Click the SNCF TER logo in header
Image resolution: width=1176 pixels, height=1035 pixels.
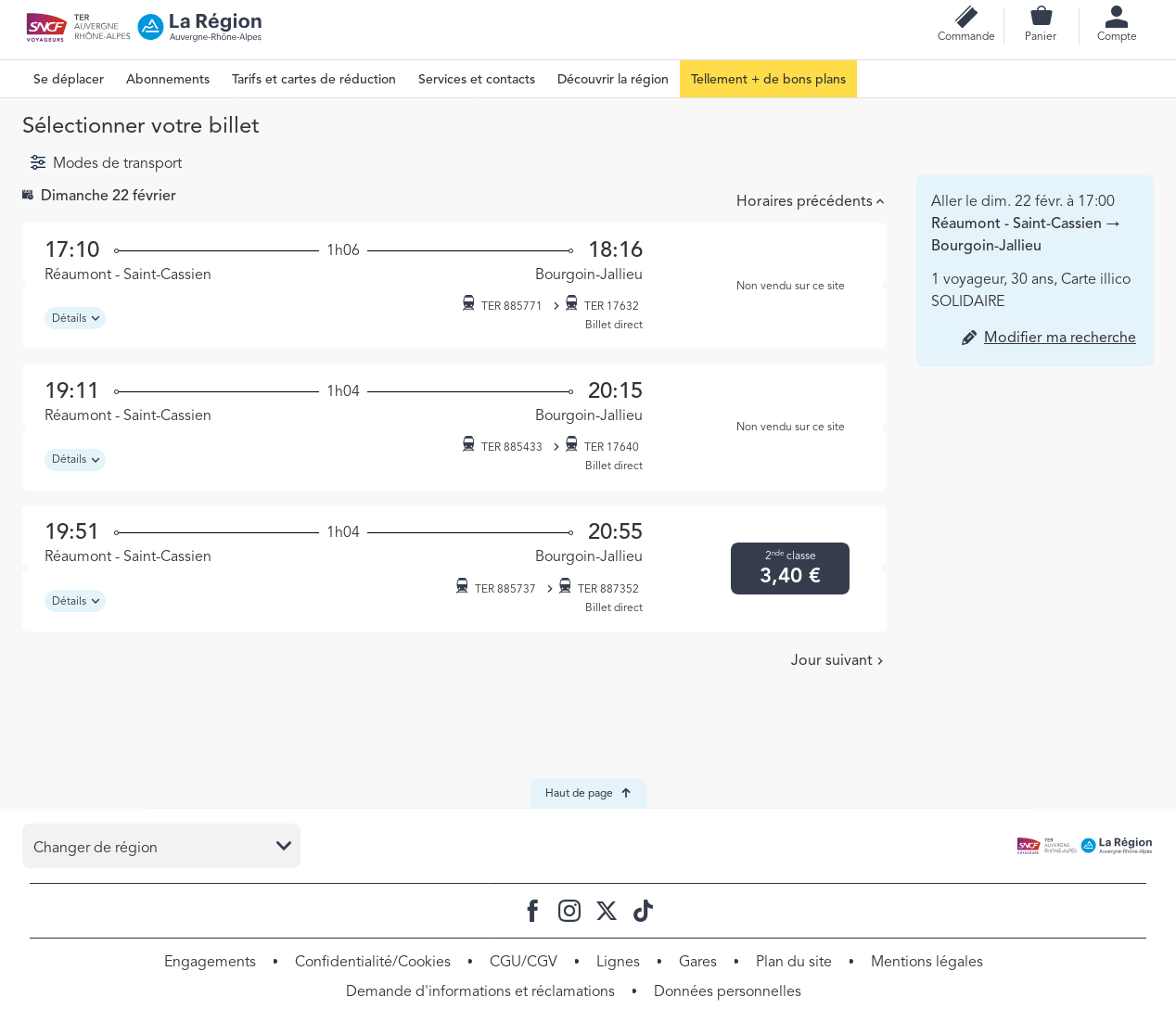coord(78,28)
